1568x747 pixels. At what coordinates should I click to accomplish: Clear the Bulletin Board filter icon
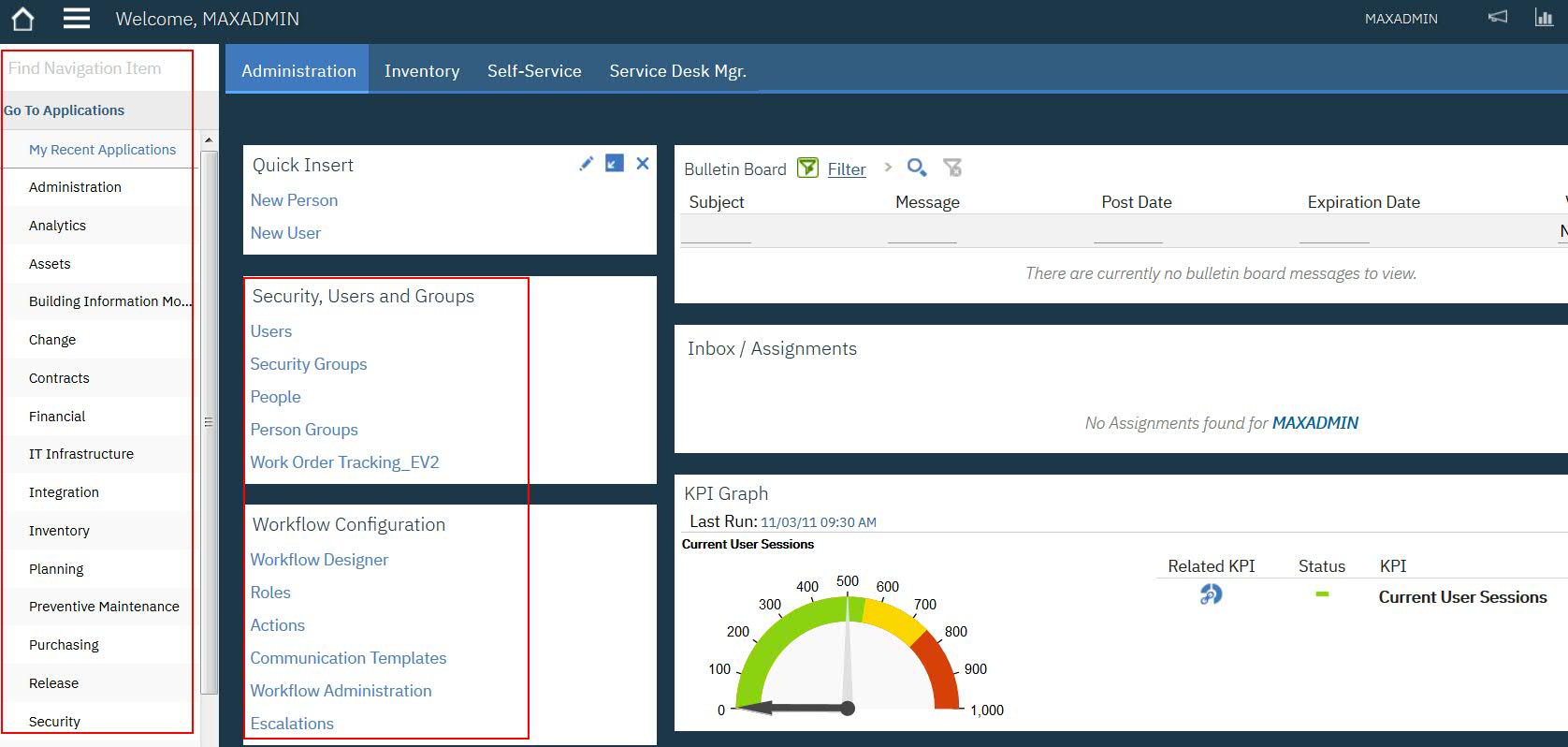(x=952, y=168)
